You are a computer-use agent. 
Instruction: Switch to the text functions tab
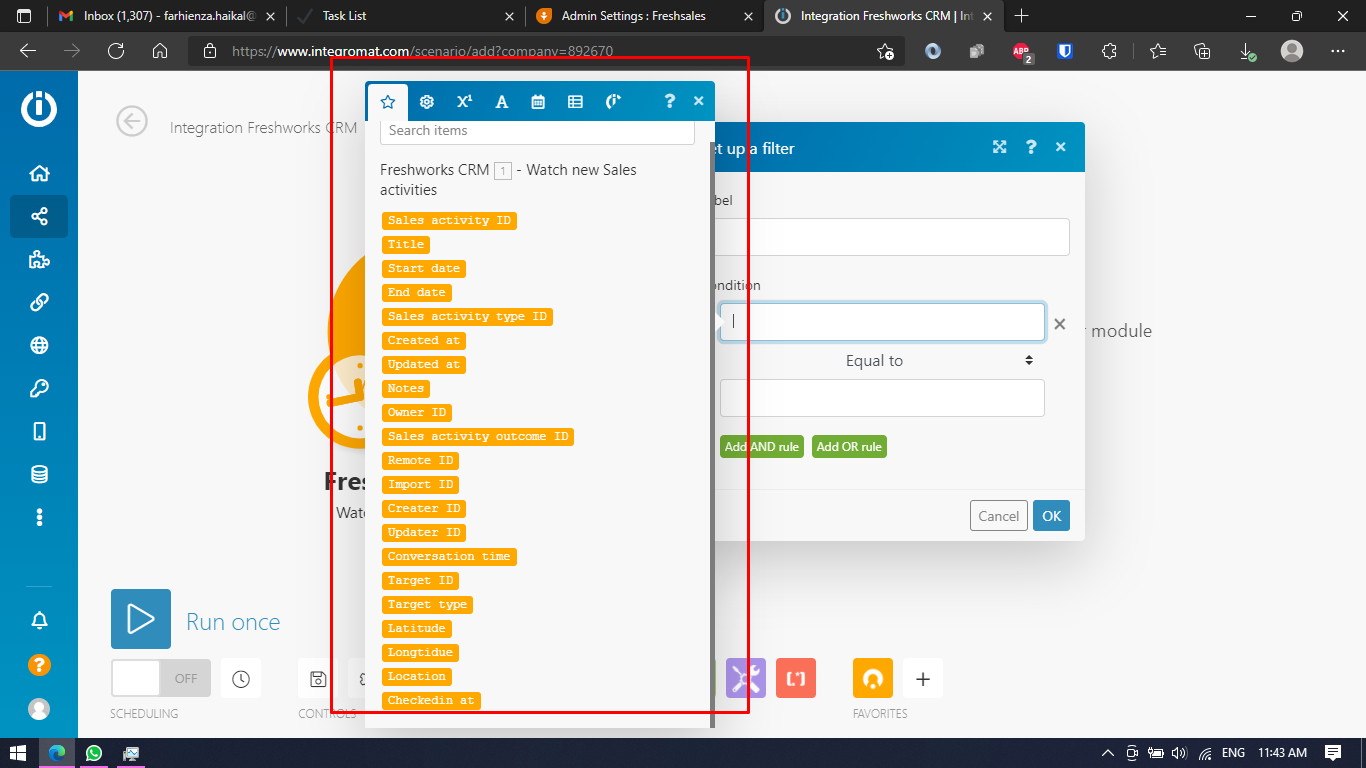[x=502, y=101]
